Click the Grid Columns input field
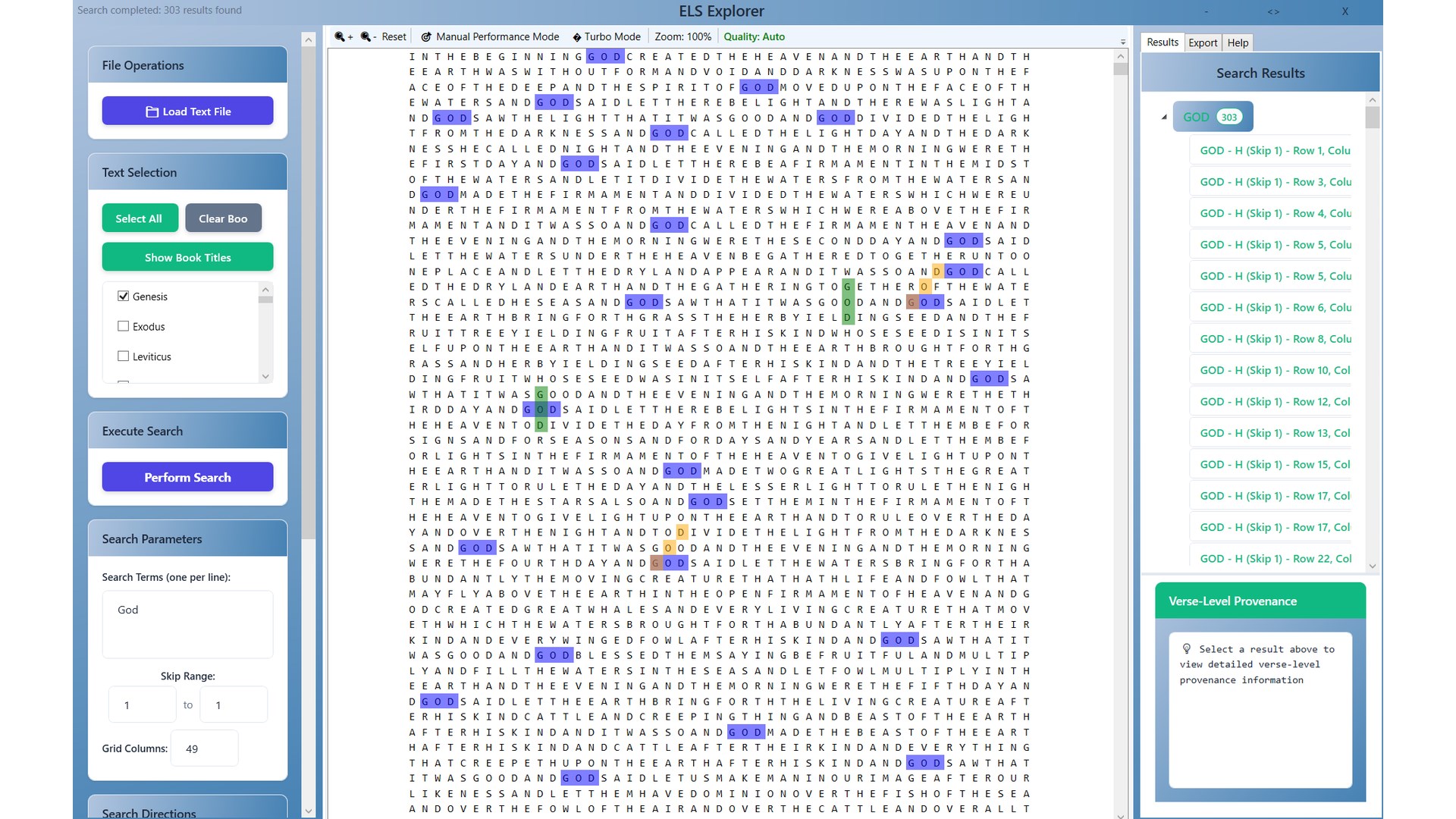The height and width of the screenshot is (819, 1456). (204, 748)
